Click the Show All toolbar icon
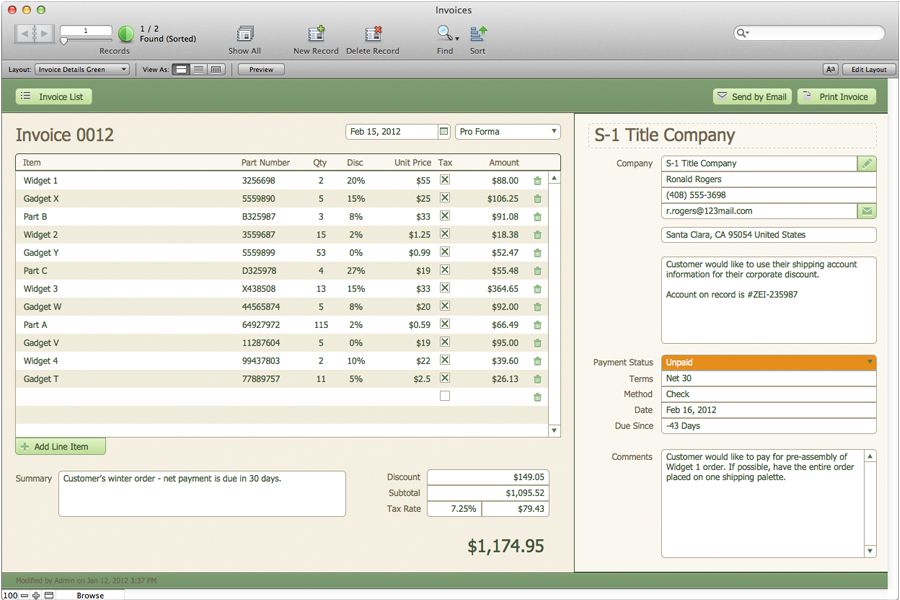Viewport: 900px width, 600px height. tap(244, 35)
